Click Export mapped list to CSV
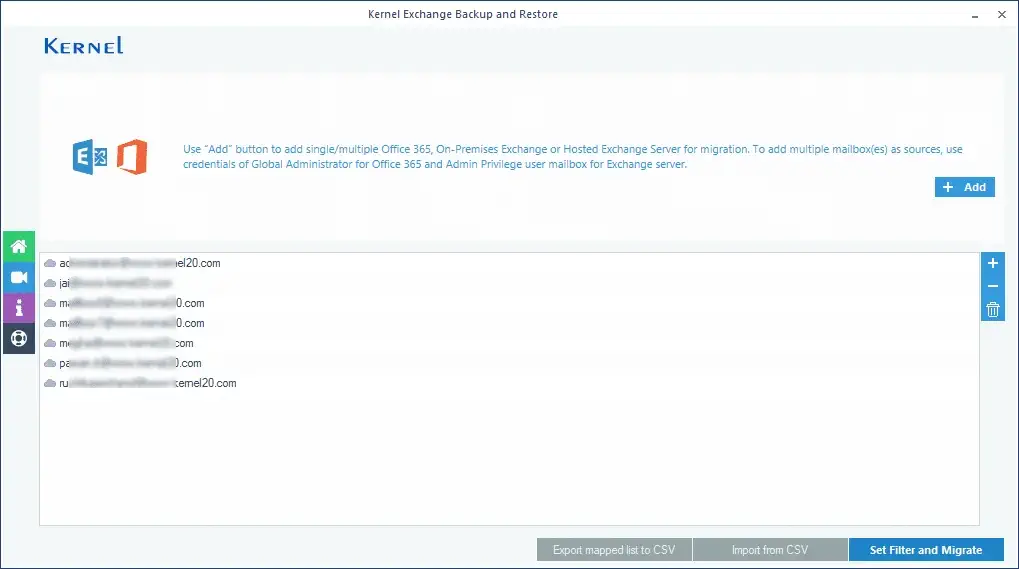 613,550
